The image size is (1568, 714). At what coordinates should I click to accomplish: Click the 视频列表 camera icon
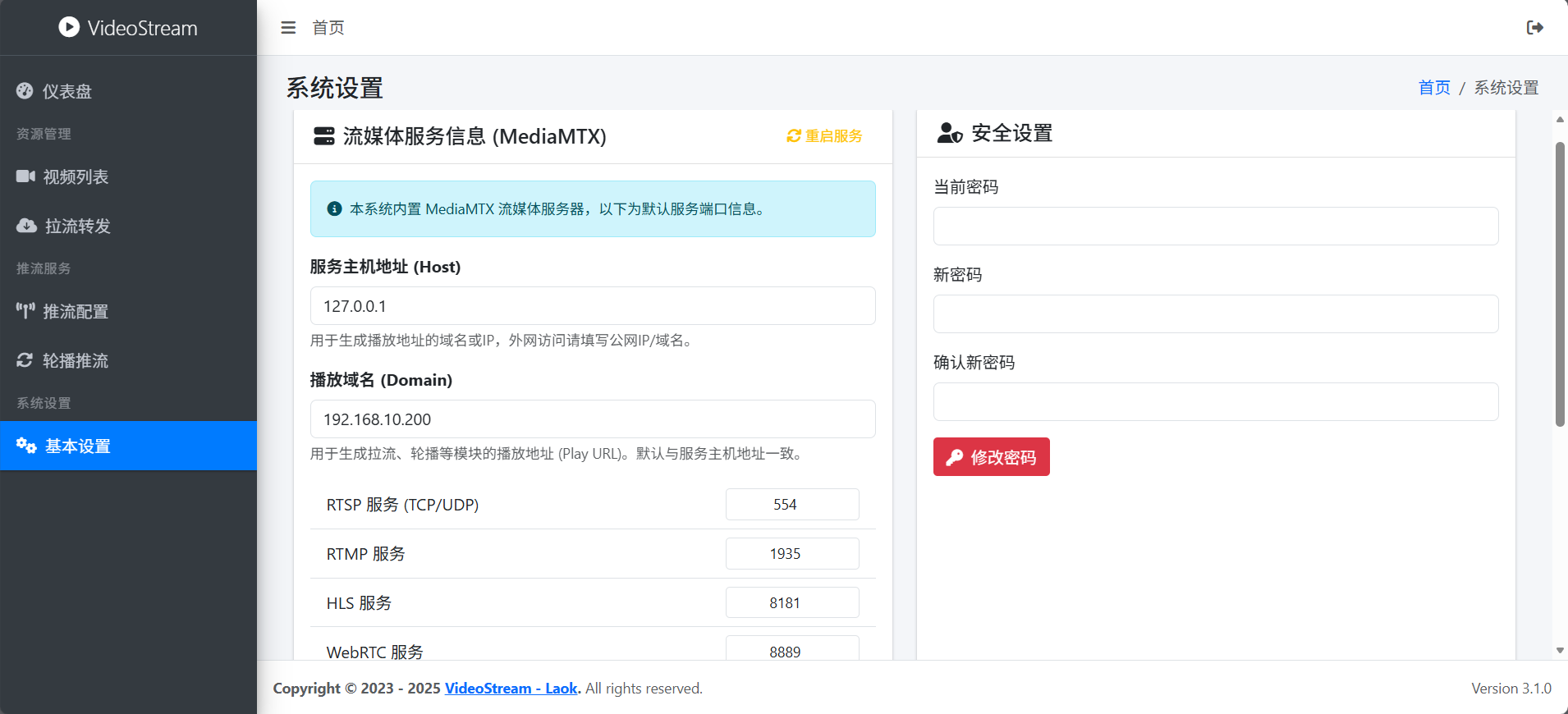click(x=25, y=176)
